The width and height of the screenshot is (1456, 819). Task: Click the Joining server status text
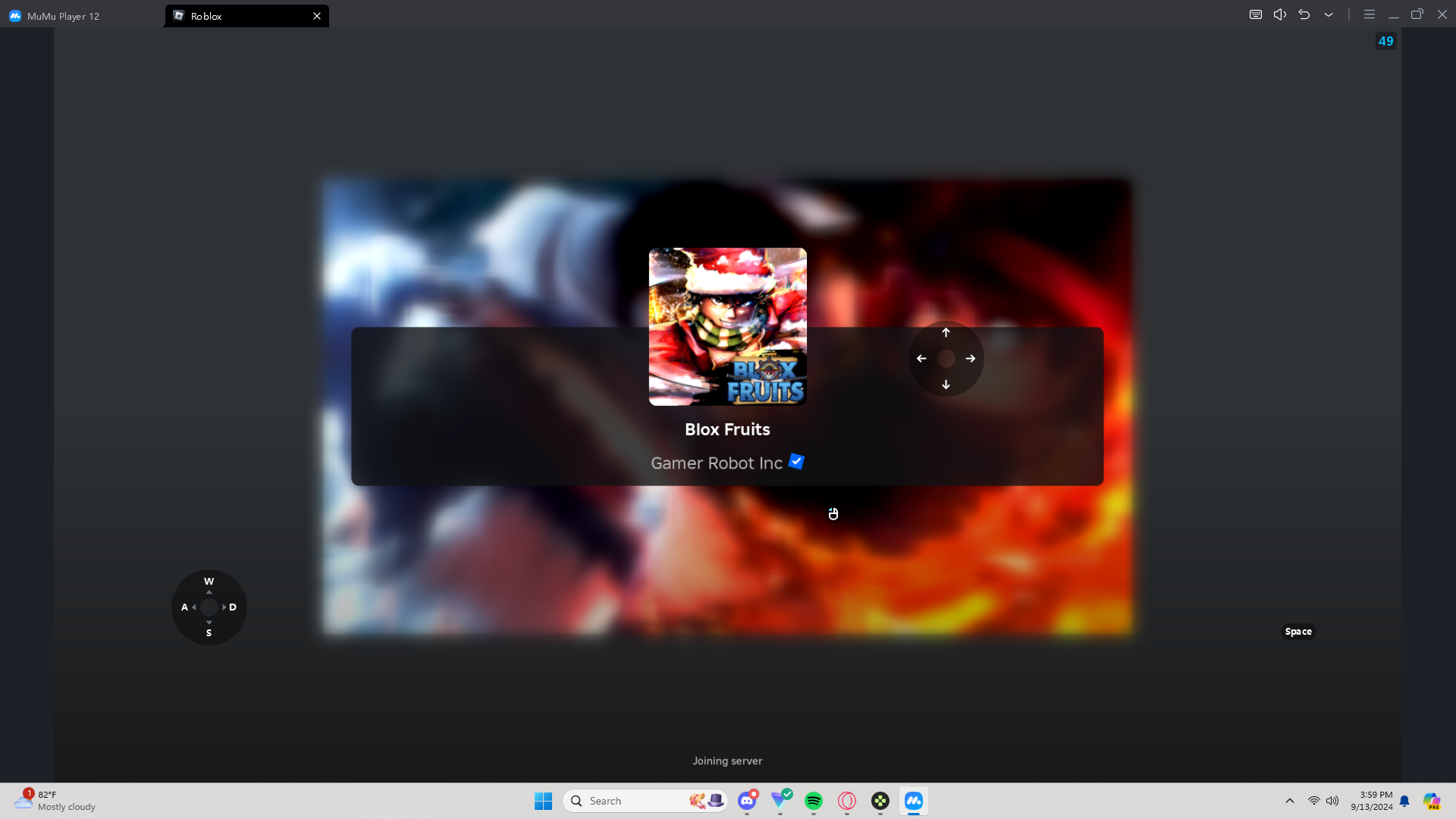[x=727, y=761]
